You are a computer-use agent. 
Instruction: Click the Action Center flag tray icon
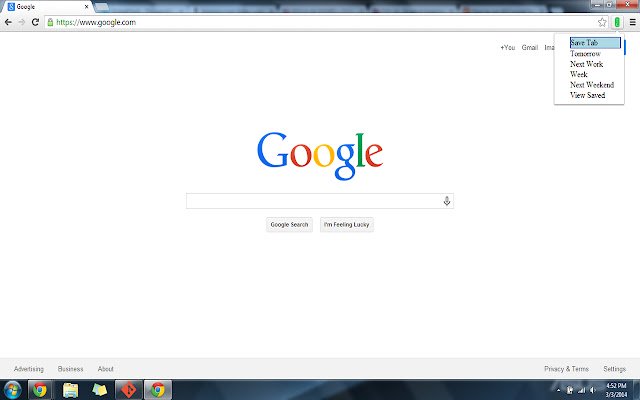click(570, 390)
